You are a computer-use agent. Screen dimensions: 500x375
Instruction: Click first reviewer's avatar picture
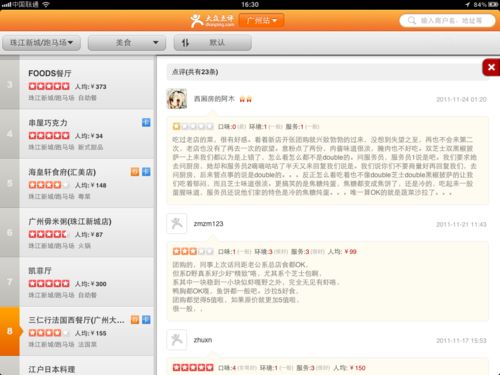(x=177, y=99)
